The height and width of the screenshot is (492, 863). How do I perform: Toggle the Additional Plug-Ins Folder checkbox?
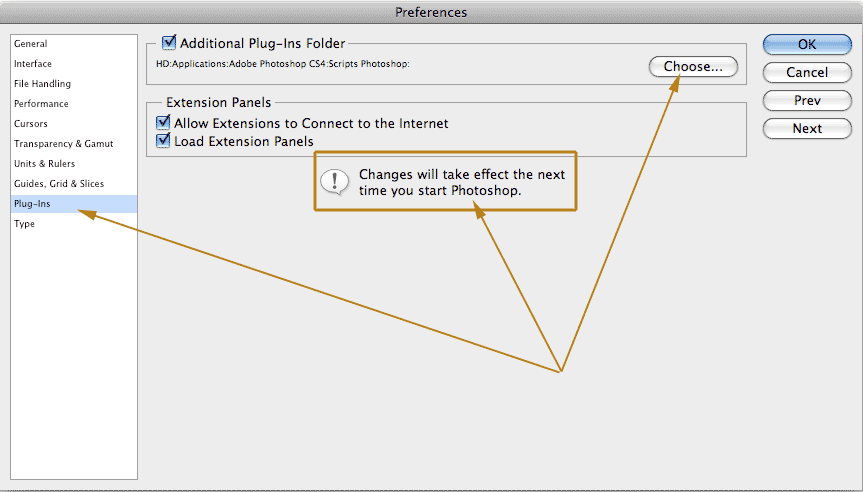point(169,43)
